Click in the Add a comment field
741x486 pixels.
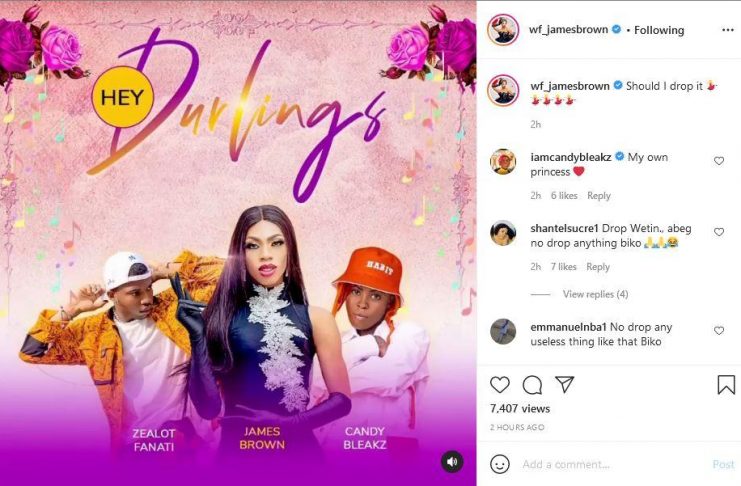(612, 465)
